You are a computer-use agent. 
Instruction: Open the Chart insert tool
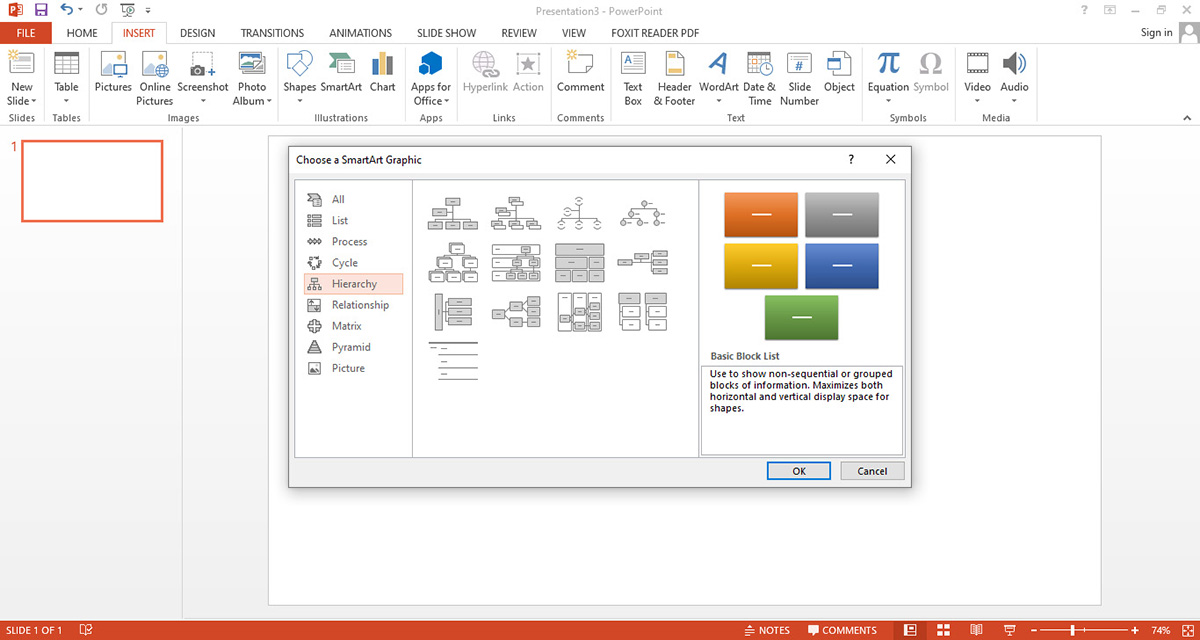[382, 73]
